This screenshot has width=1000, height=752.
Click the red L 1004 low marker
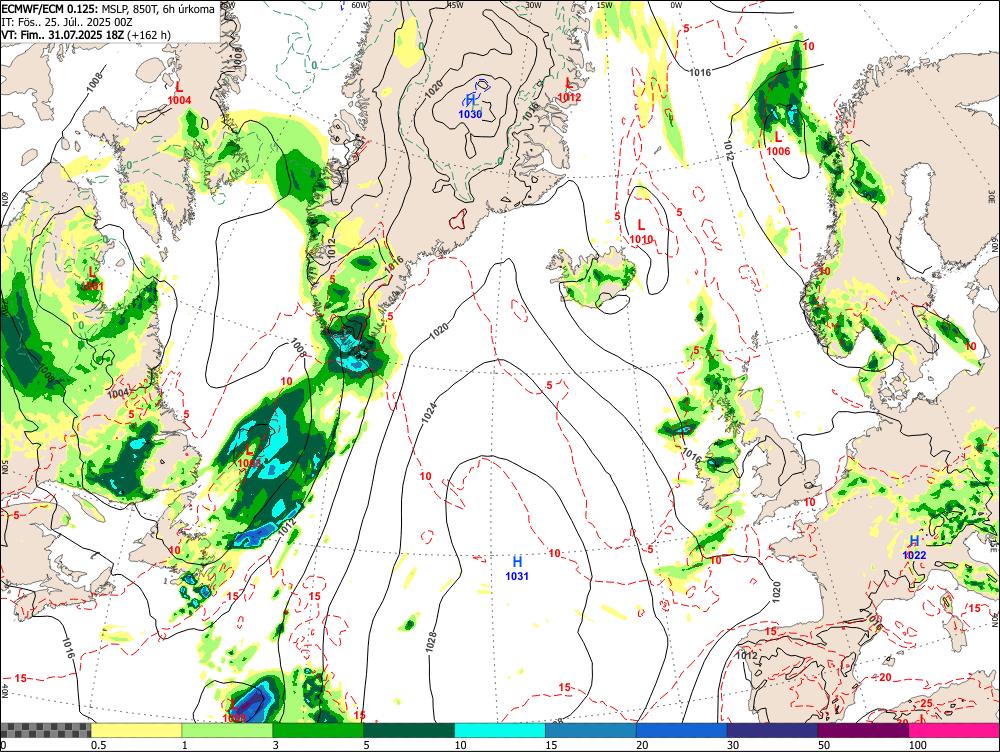(180, 92)
